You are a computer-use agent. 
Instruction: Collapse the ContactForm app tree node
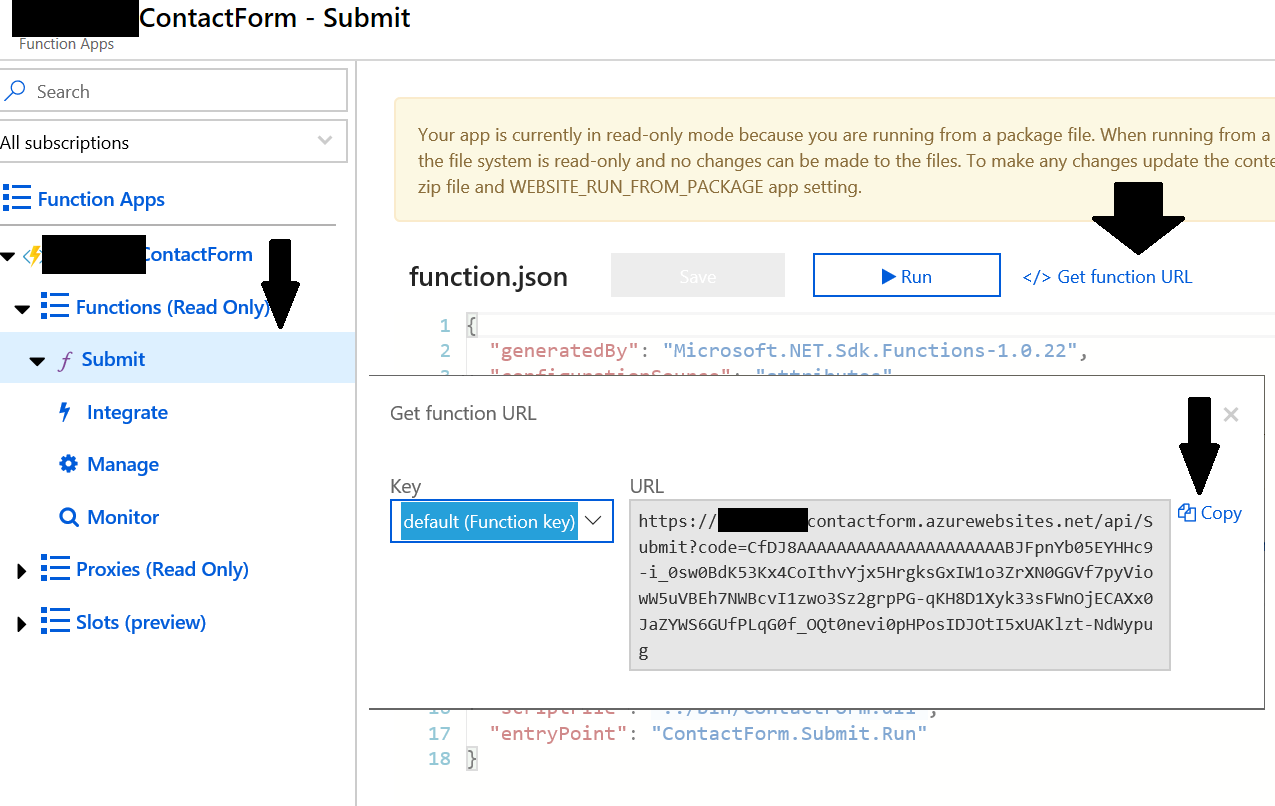tap(8, 256)
